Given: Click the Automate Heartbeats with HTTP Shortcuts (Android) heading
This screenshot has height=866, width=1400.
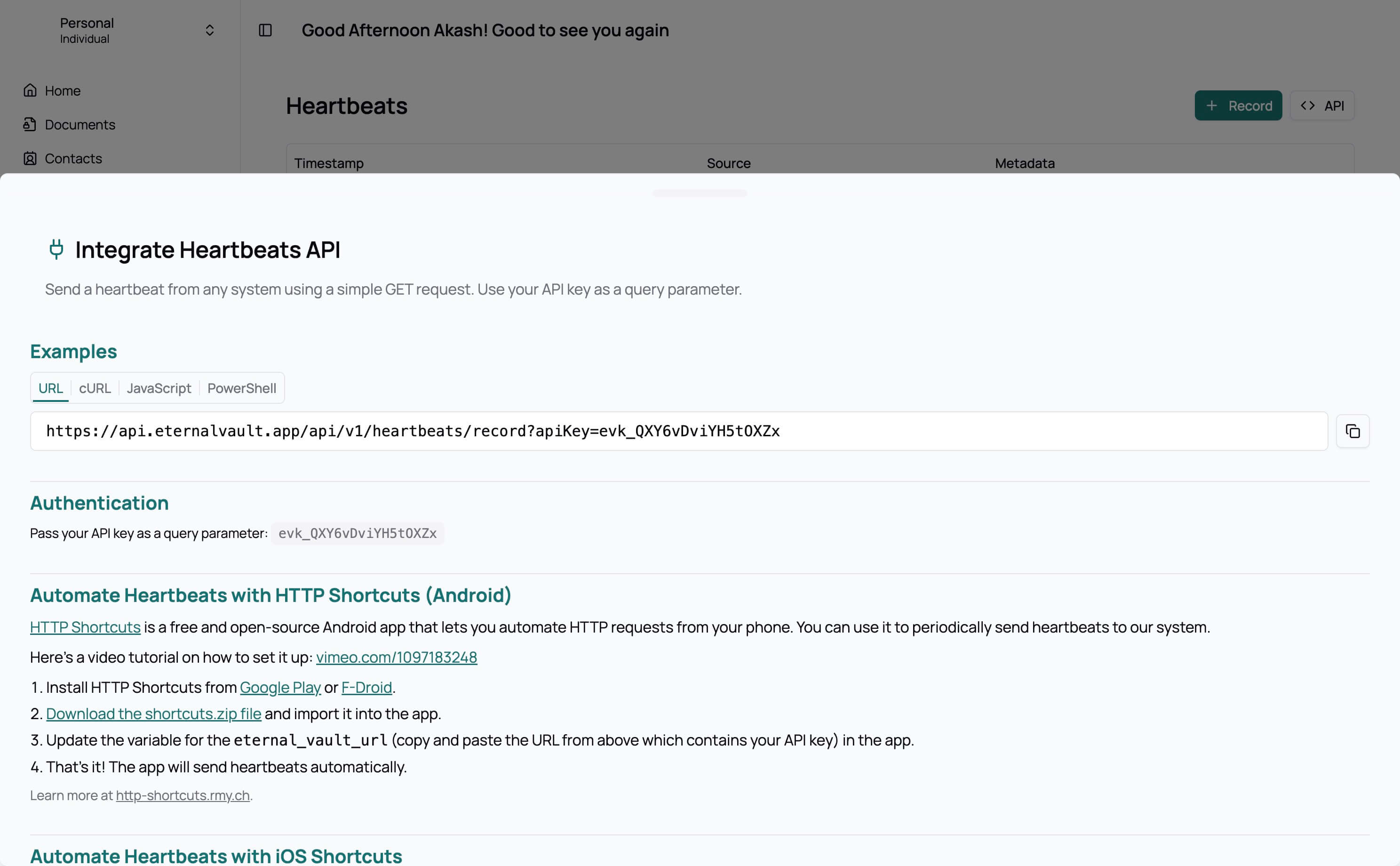Looking at the screenshot, I should coord(270,595).
